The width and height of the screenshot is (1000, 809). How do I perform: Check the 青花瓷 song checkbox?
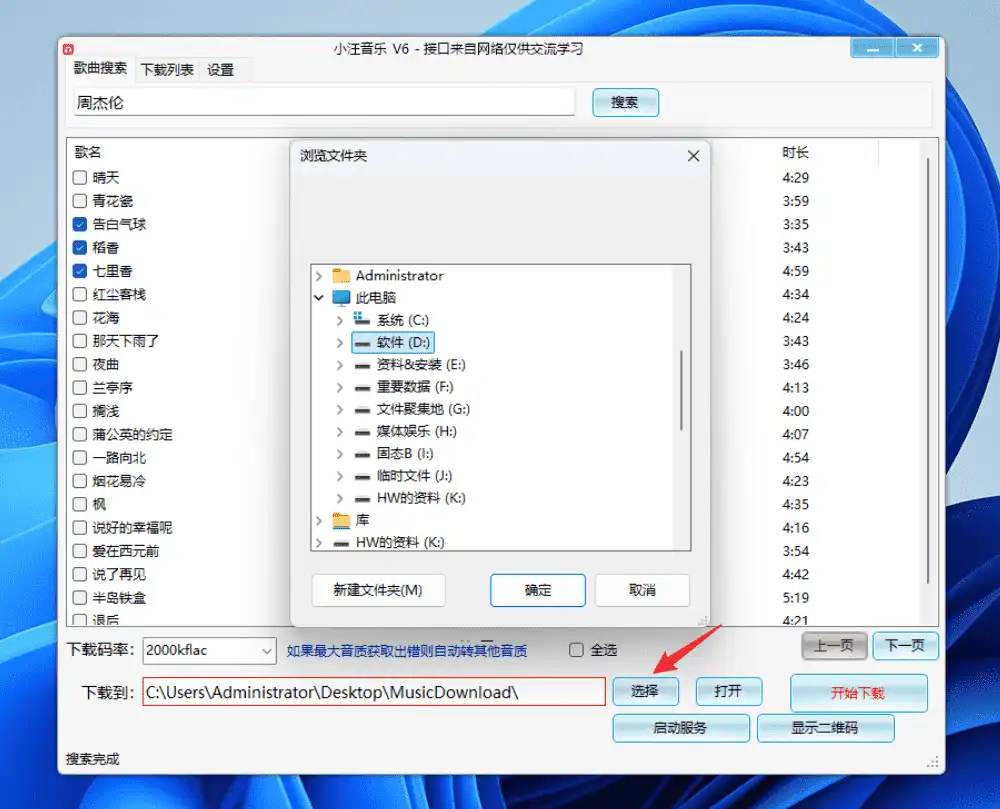coord(80,201)
